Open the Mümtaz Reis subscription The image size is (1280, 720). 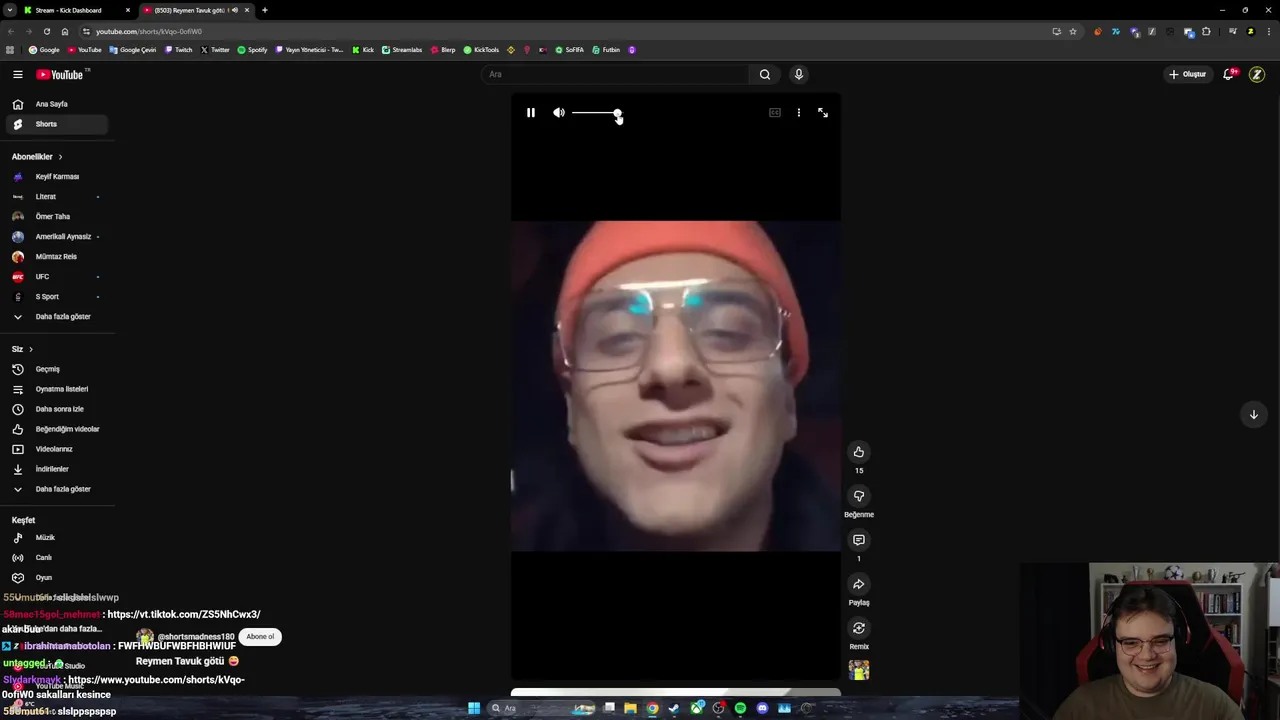(x=55, y=257)
